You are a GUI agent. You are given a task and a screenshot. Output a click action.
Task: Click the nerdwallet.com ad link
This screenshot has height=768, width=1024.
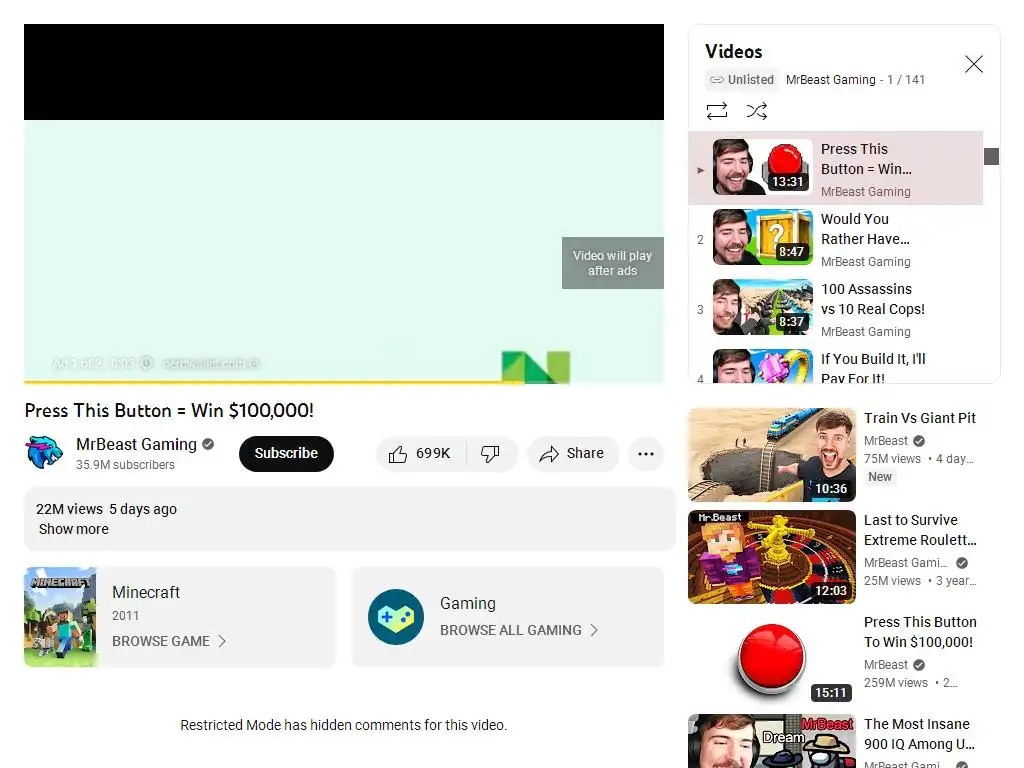coord(210,363)
